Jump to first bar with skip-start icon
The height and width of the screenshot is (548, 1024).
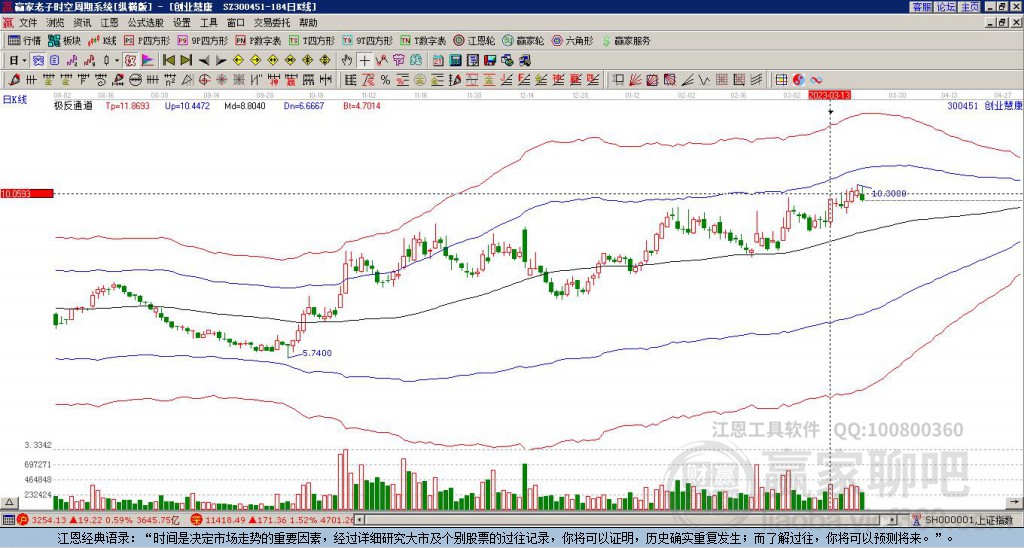[x=168, y=61]
